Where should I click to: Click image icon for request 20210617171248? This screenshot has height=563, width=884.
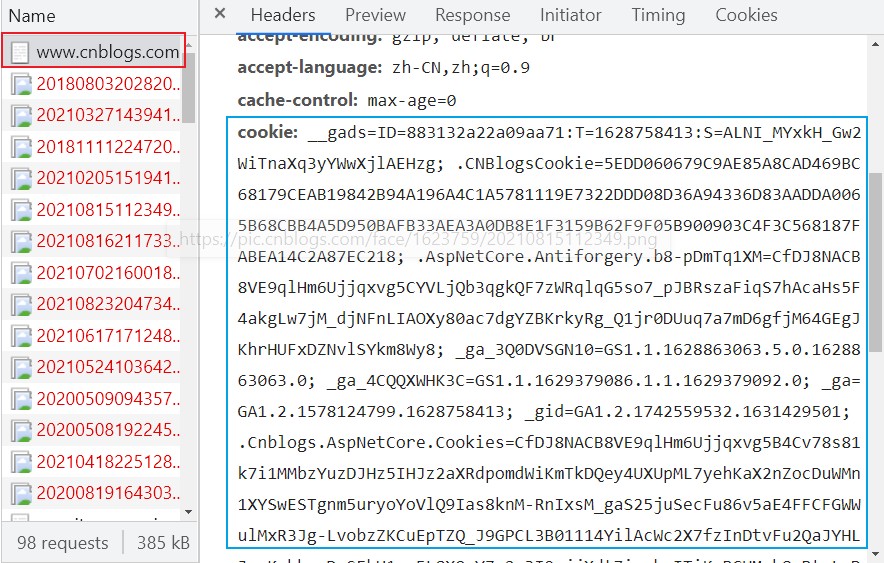21,337
